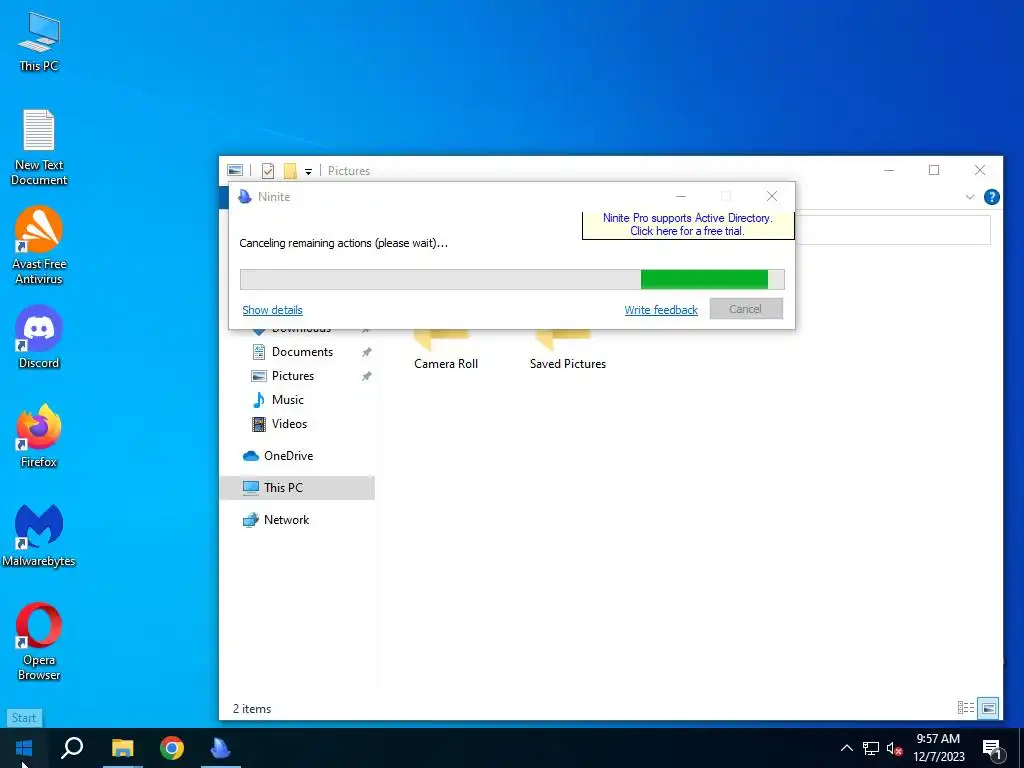This screenshot has height=768, width=1024.
Task: Open This PC desktop icon
Action: pyautogui.click(x=39, y=42)
